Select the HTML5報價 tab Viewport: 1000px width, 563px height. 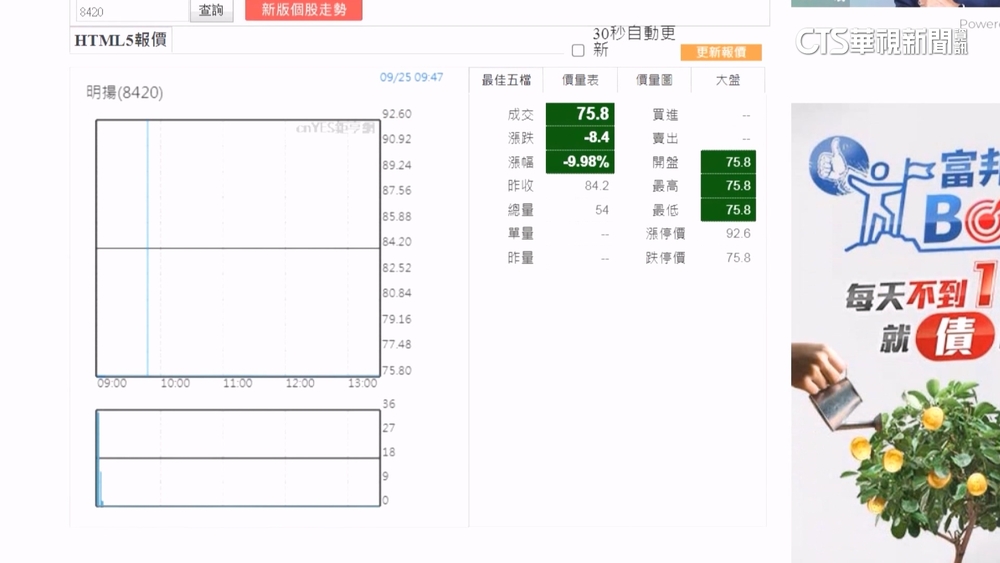point(121,41)
